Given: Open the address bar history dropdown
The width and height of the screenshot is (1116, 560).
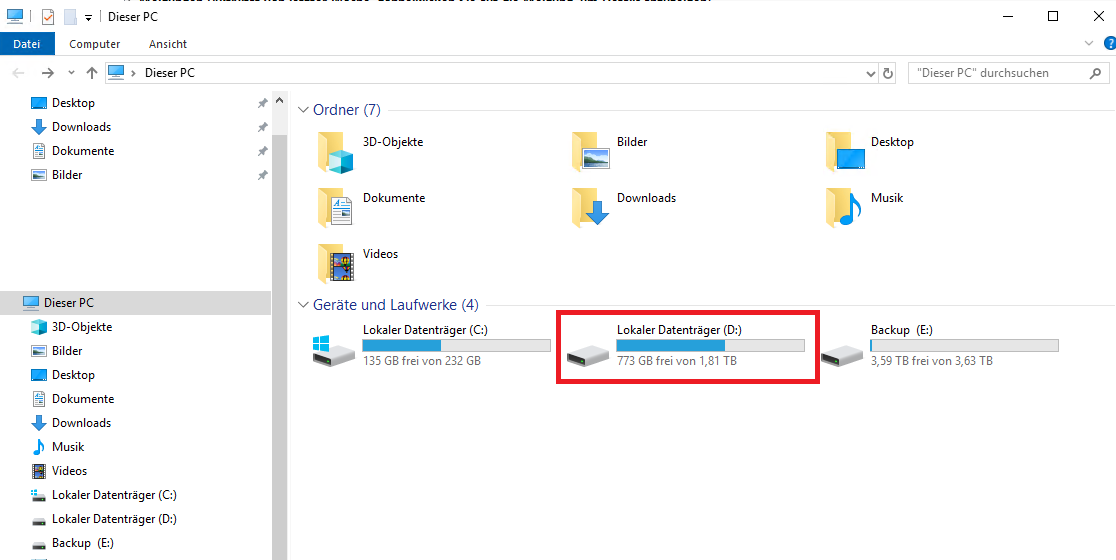Looking at the screenshot, I should click(870, 73).
